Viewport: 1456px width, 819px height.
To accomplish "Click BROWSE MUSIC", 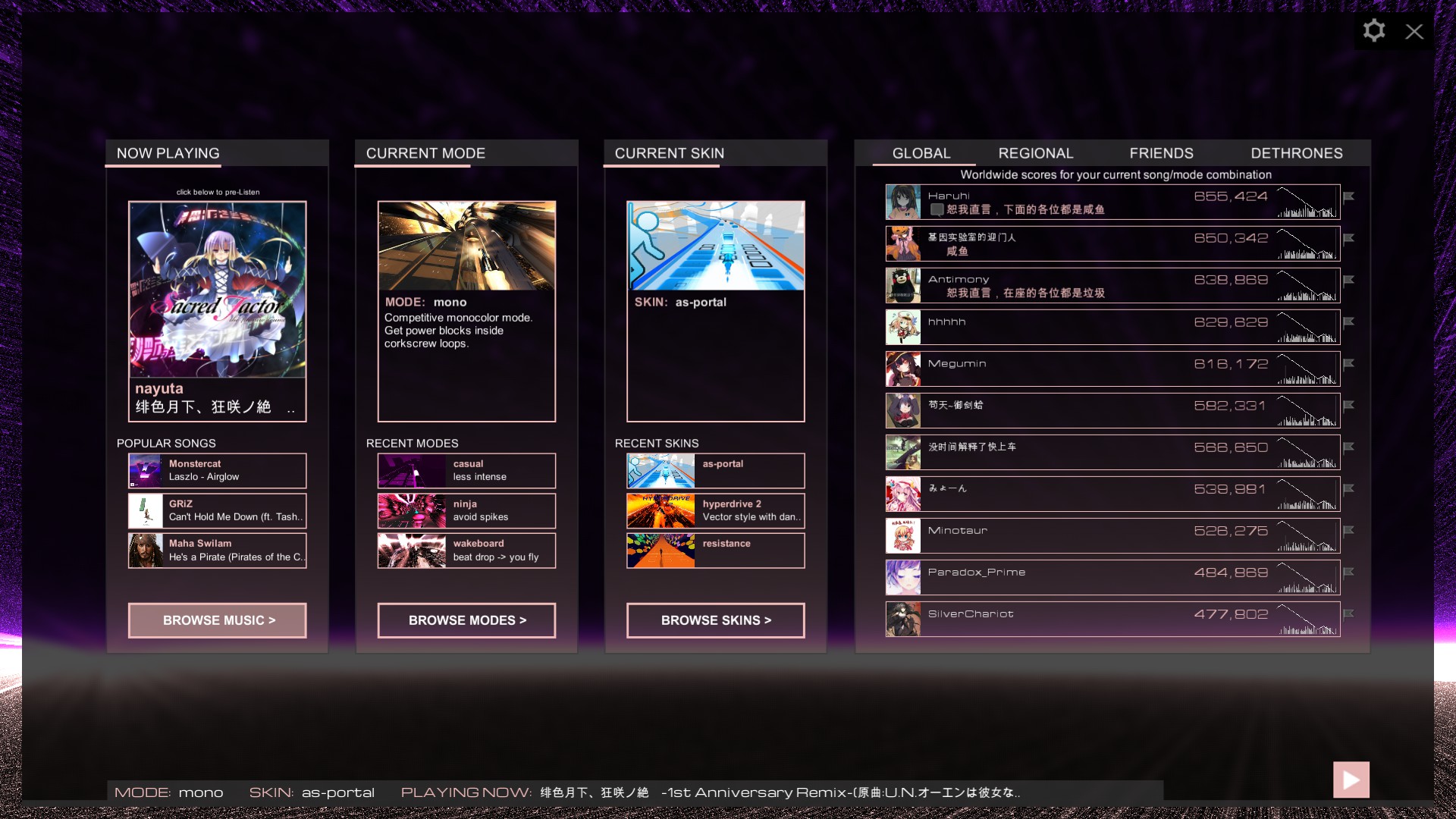I will (x=217, y=620).
